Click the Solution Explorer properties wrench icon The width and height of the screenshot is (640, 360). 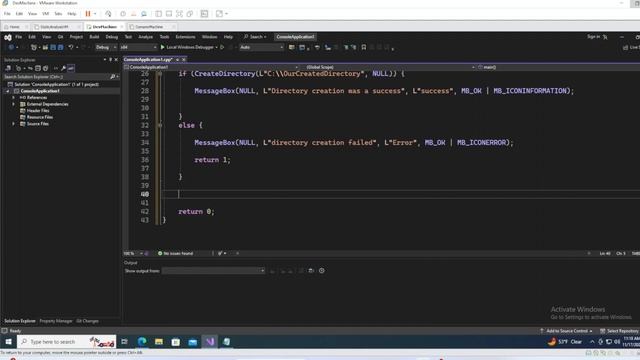tap(63, 68)
